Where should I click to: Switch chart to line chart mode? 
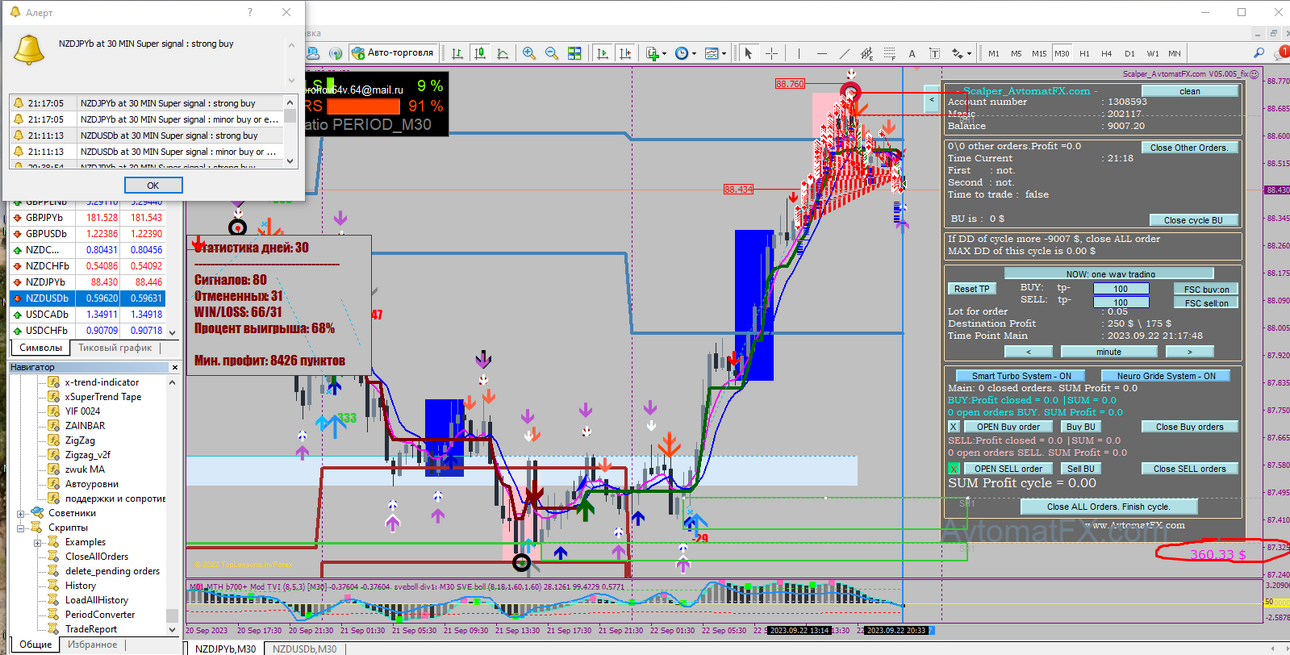pyautogui.click(x=502, y=53)
